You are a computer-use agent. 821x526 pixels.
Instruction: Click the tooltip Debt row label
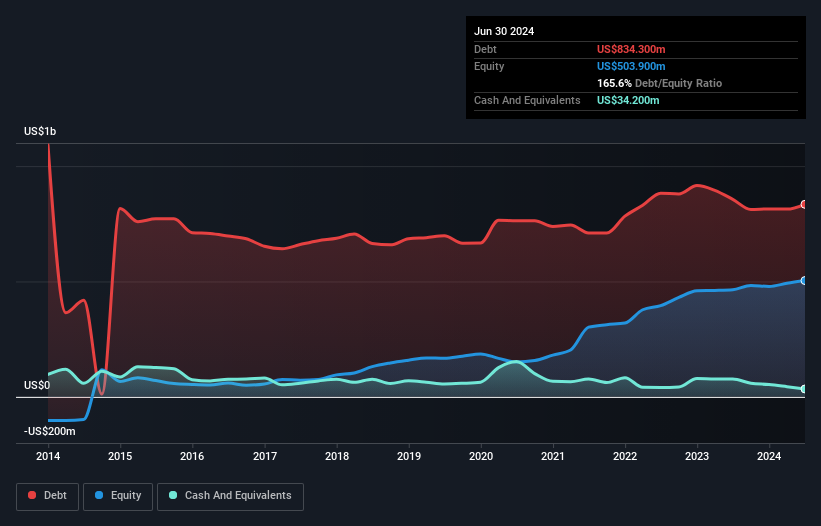(x=485, y=49)
